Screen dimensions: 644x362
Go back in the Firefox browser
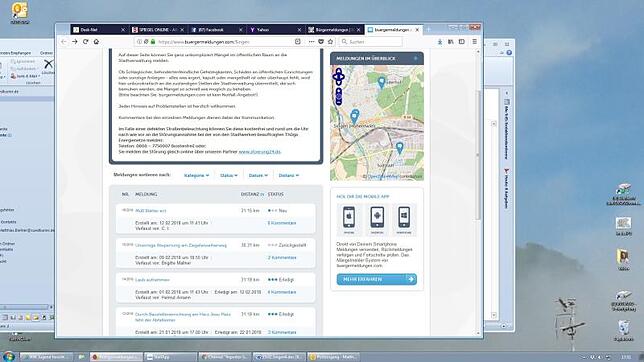(64, 42)
